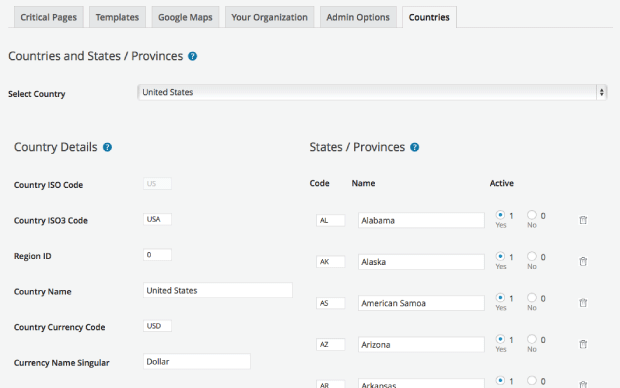This screenshot has width=620, height=388.
Task: Set American Samoa active to No
Action: [x=532, y=297]
